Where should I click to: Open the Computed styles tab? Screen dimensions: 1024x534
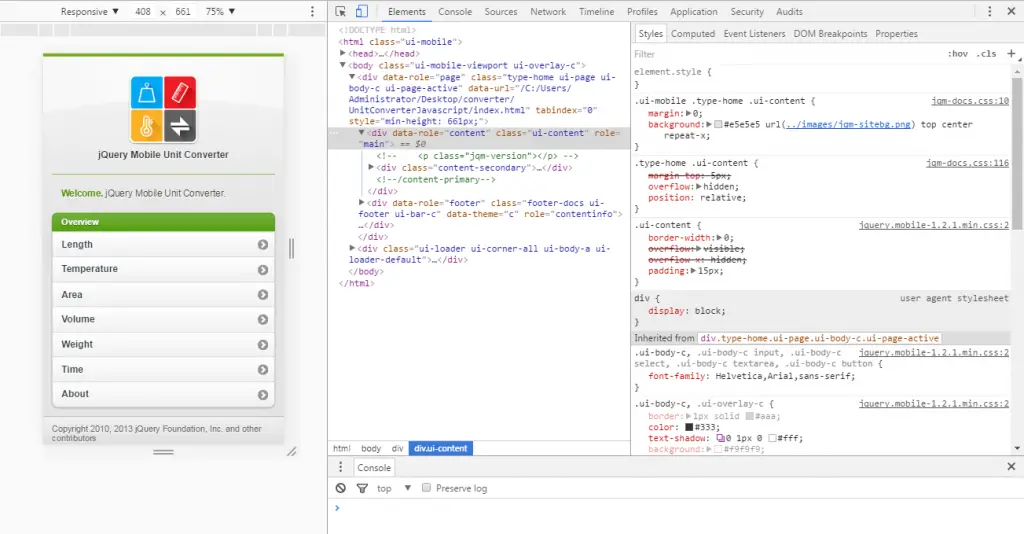[692, 34]
